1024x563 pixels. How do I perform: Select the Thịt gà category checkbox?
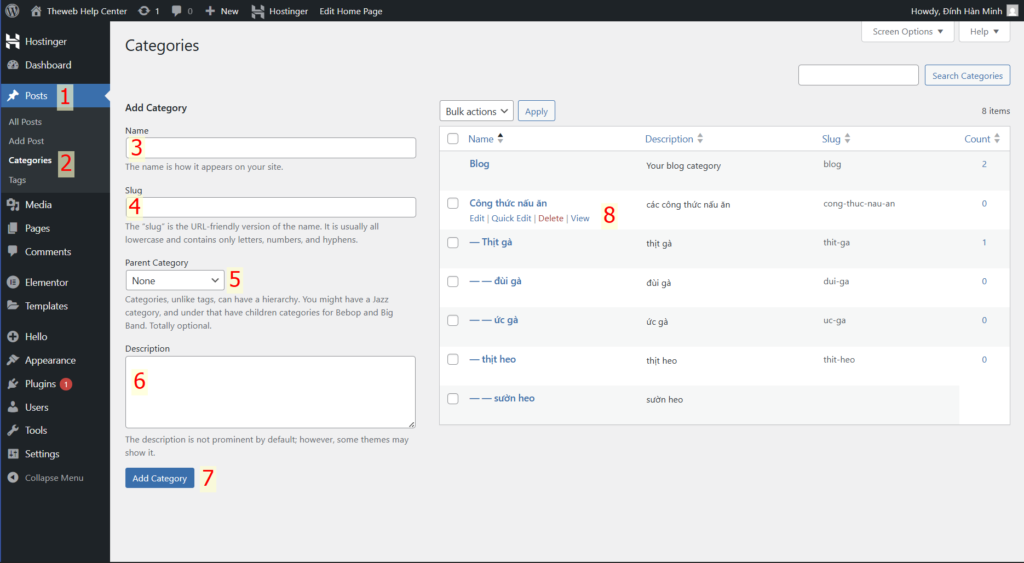tap(453, 242)
